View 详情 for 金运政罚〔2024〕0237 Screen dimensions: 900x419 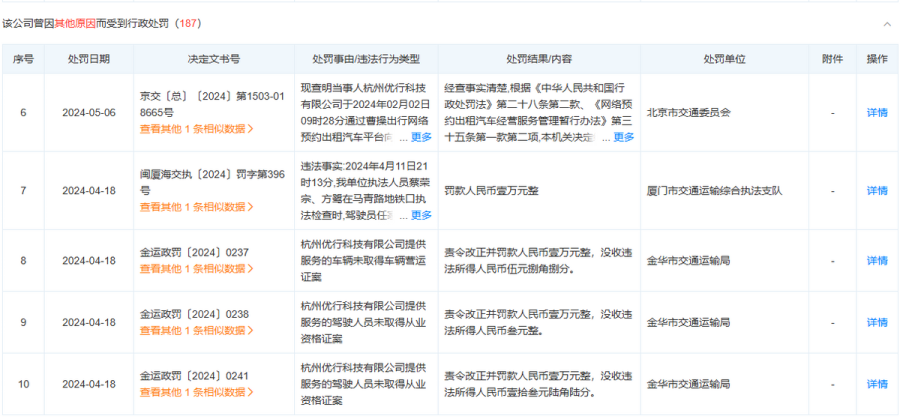point(876,260)
